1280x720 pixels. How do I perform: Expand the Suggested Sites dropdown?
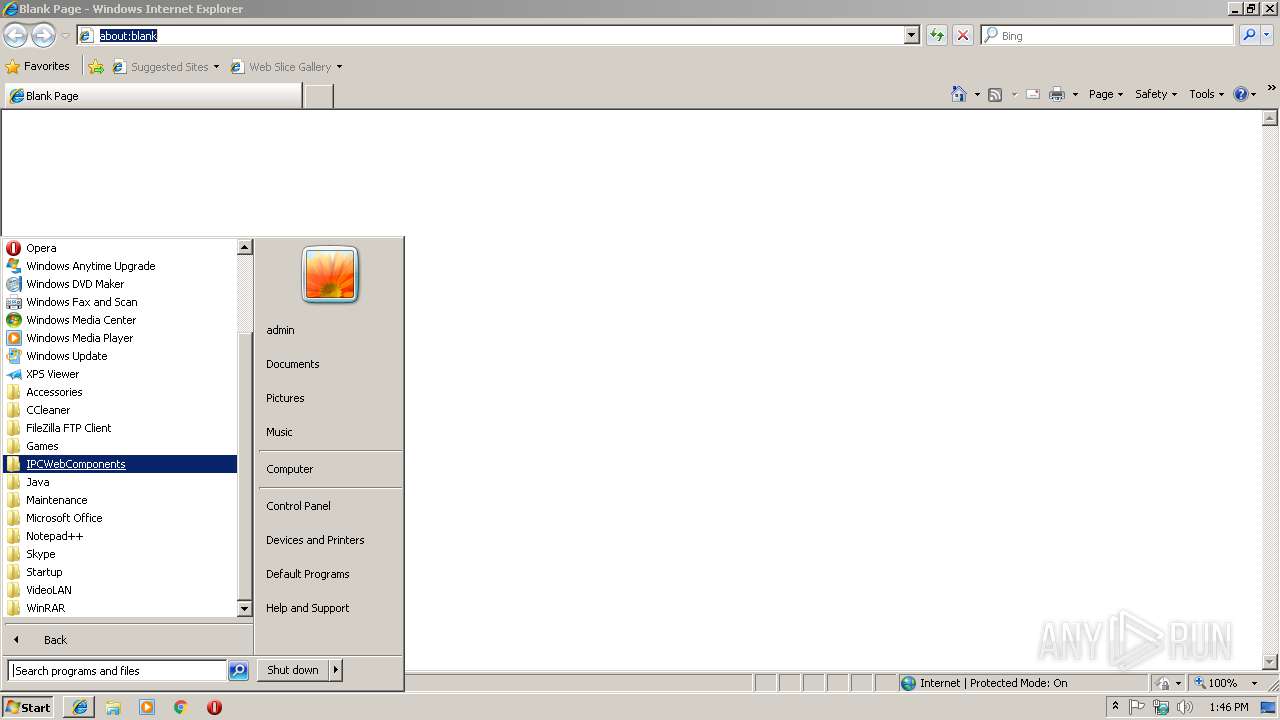click(216, 67)
